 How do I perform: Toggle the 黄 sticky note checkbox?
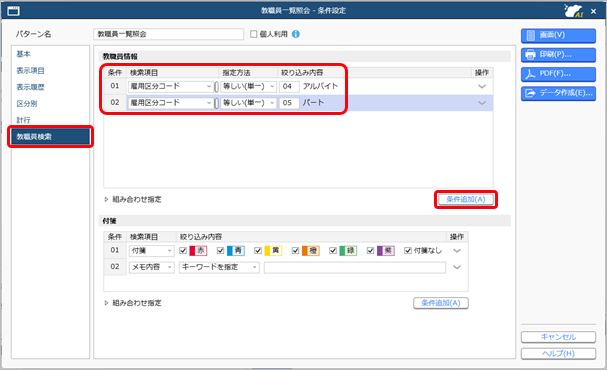tap(258, 251)
